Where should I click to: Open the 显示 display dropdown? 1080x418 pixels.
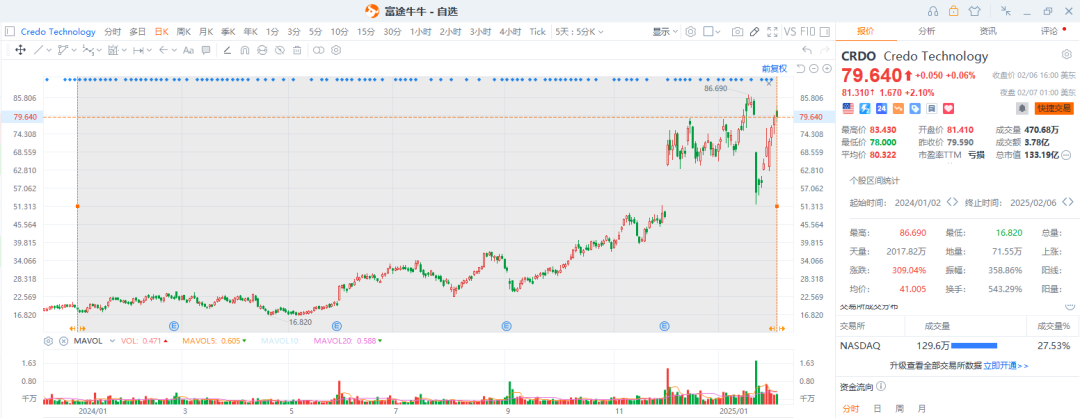pyautogui.click(x=665, y=32)
